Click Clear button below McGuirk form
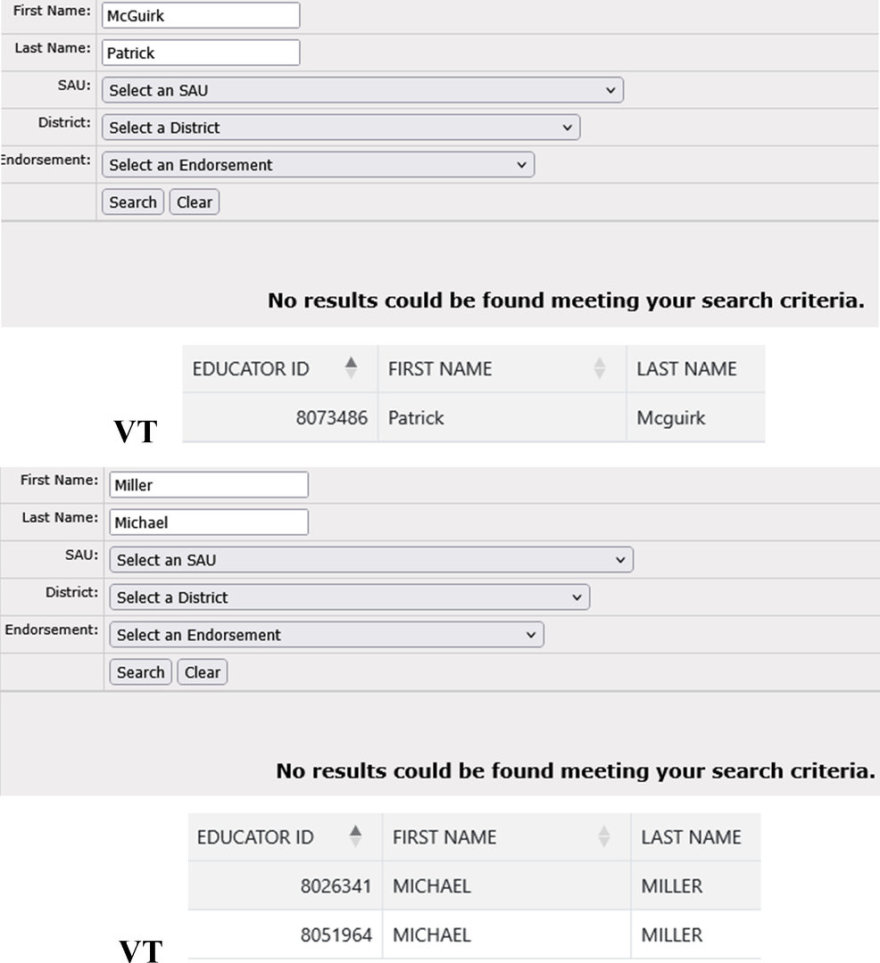880x963 pixels. [194, 202]
